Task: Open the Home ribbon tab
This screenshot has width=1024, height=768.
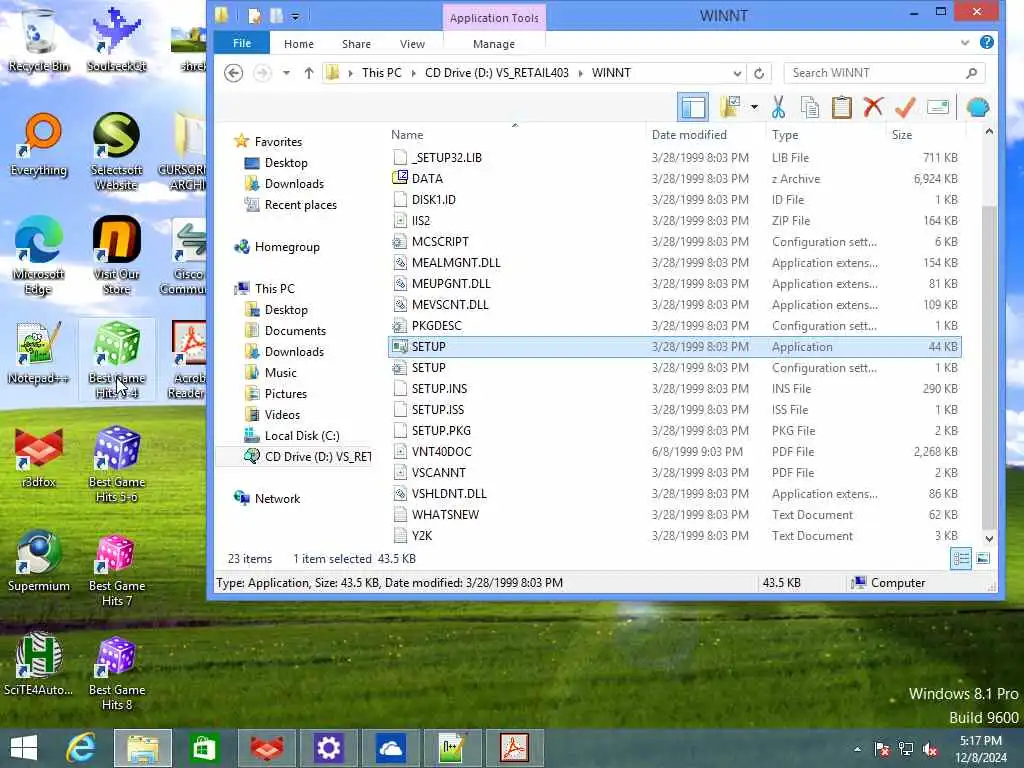Action: point(298,44)
